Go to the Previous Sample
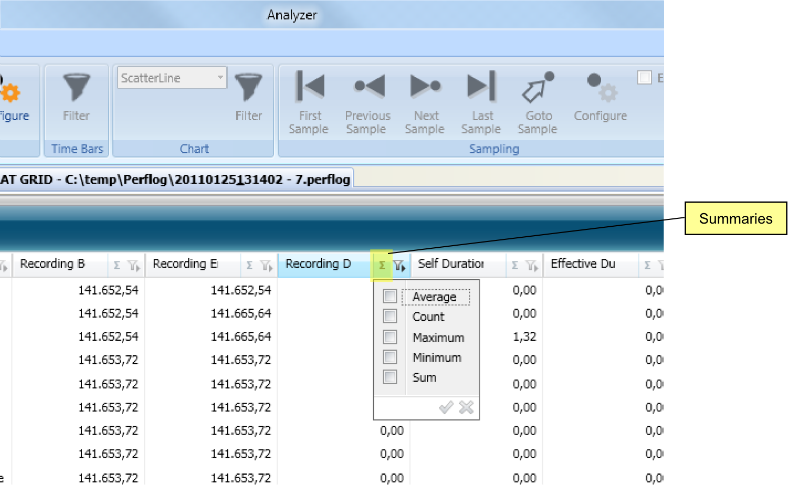The height and width of the screenshot is (486, 789). pyautogui.click(x=367, y=103)
